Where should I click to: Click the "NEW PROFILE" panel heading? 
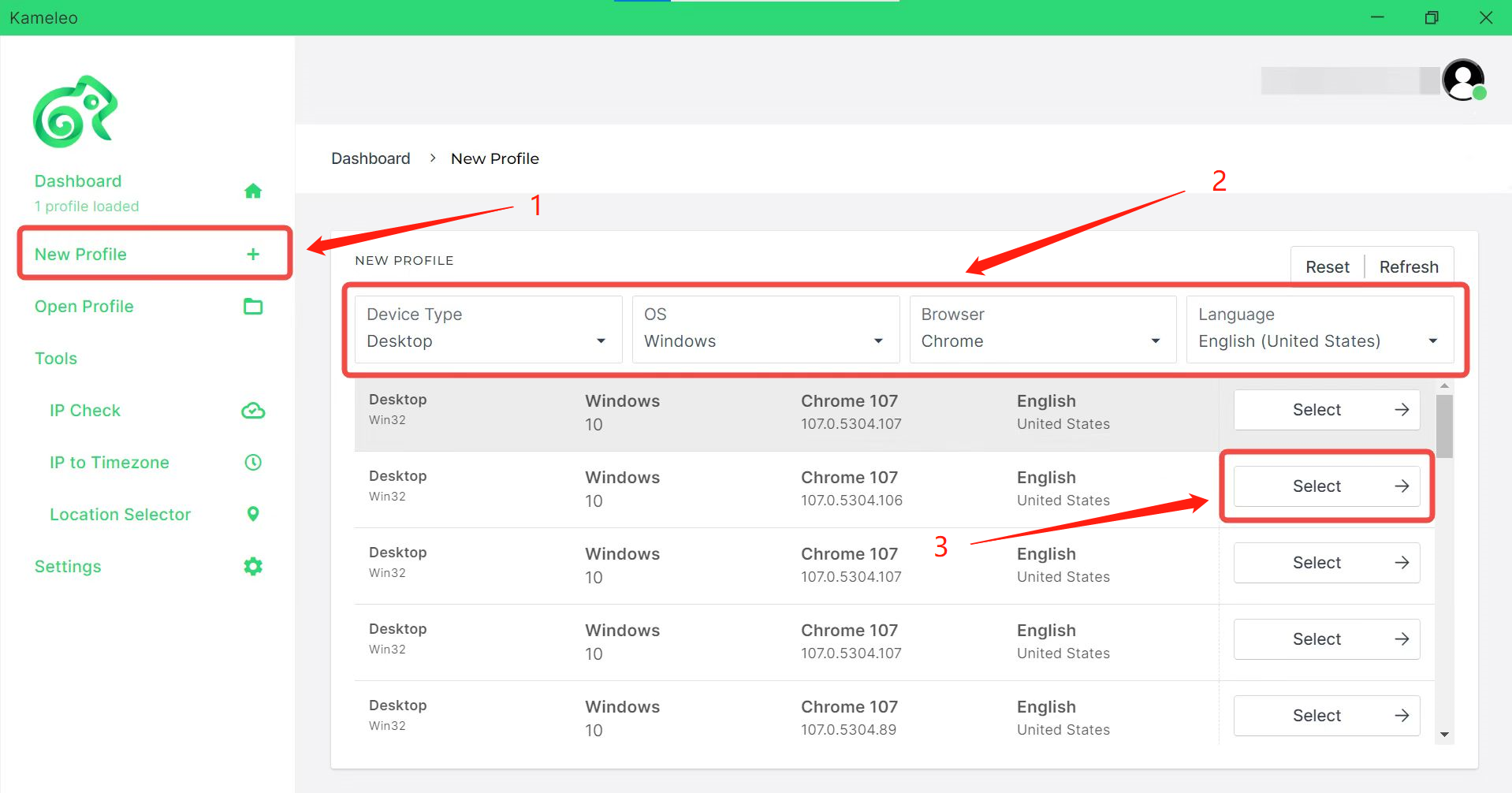coord(404,261)
